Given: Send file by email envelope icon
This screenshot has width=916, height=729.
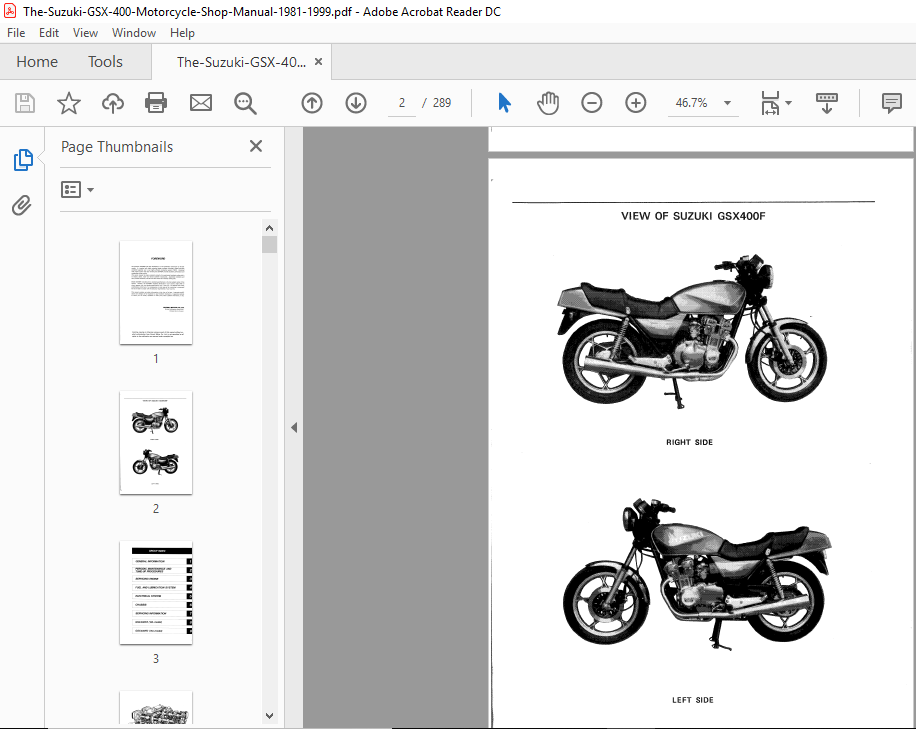Looking at the screenshot, I should coord(200,103).
